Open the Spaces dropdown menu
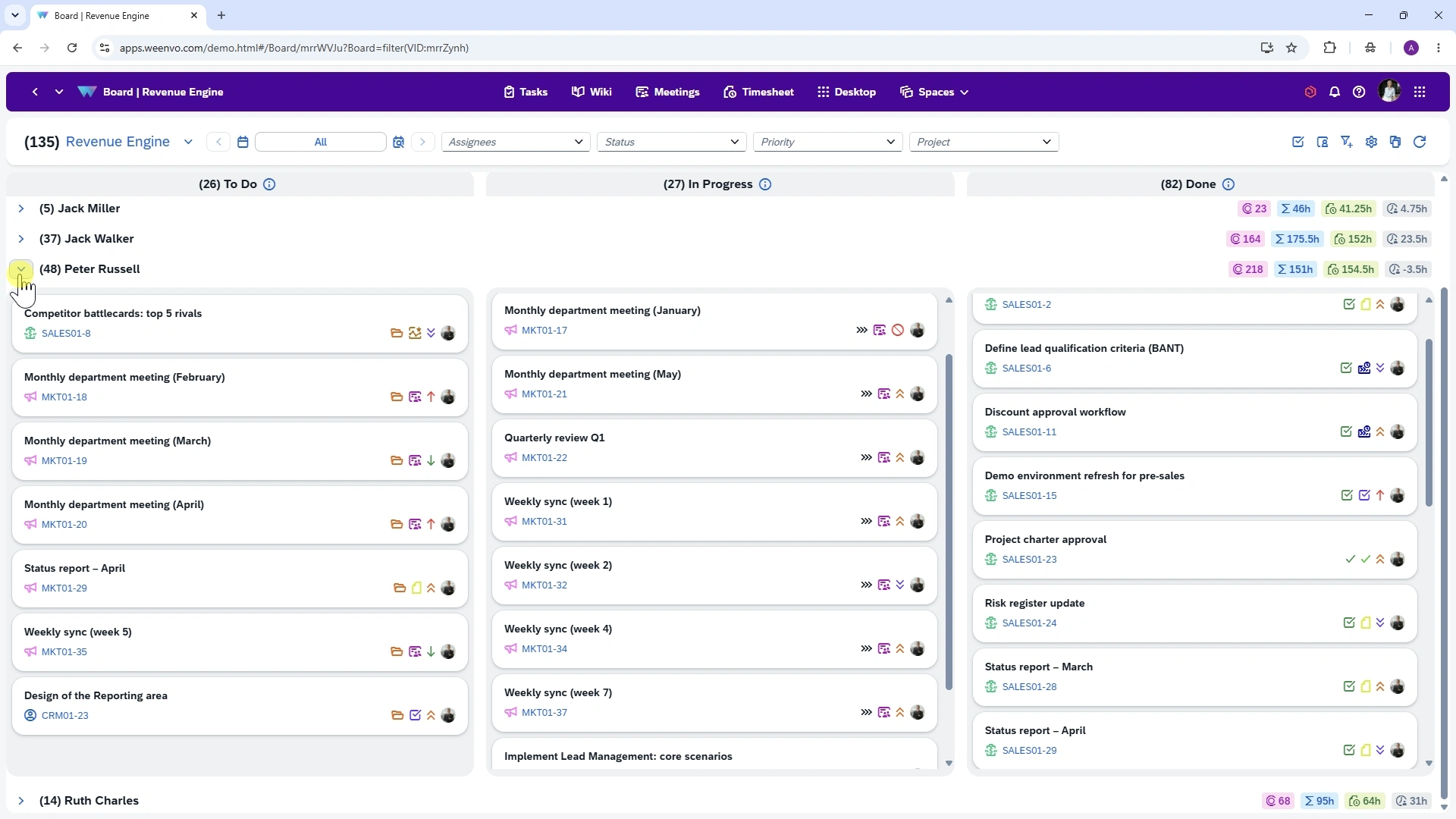Screen dimensions: 1456x819 934,92
